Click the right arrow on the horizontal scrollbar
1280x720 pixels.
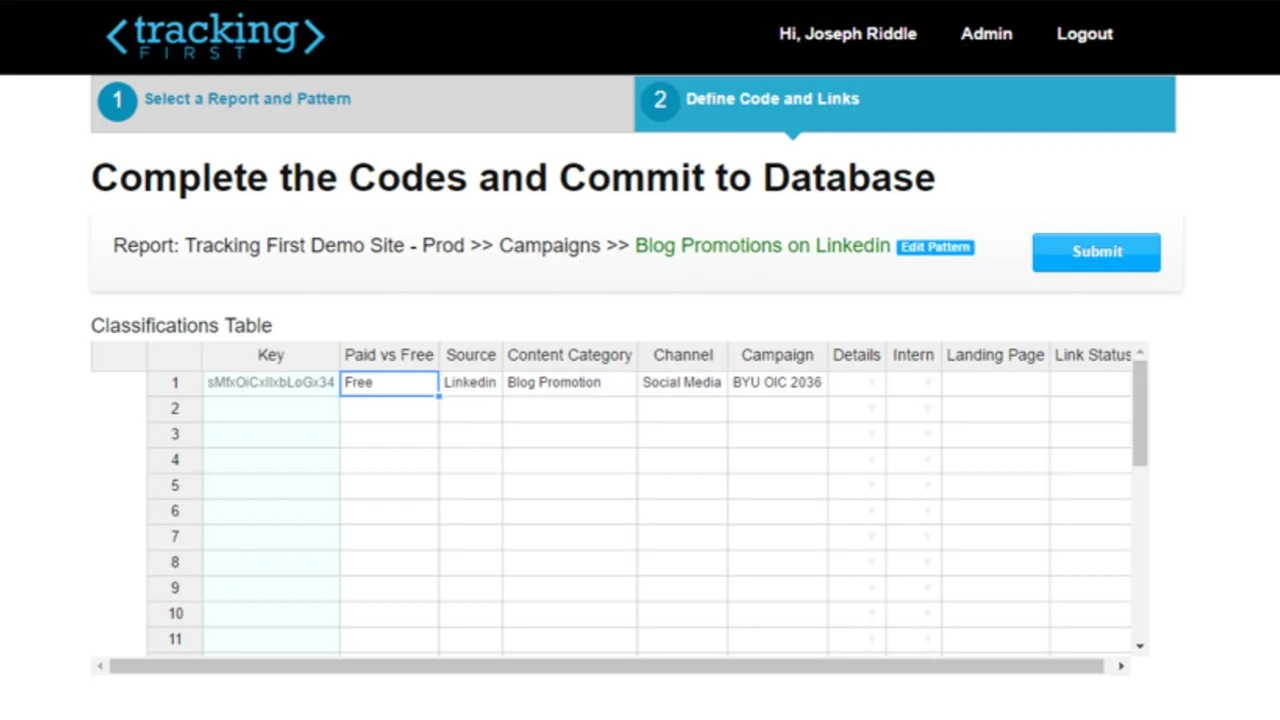1120,665
